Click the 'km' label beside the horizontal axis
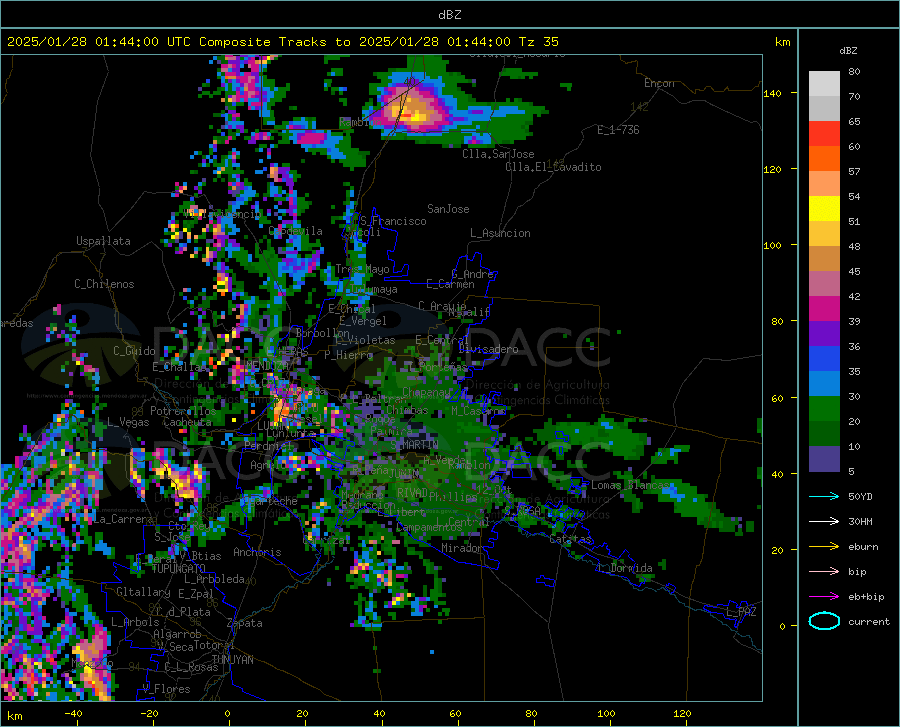The width and height of the screenshot is (900, 727). 14,716
